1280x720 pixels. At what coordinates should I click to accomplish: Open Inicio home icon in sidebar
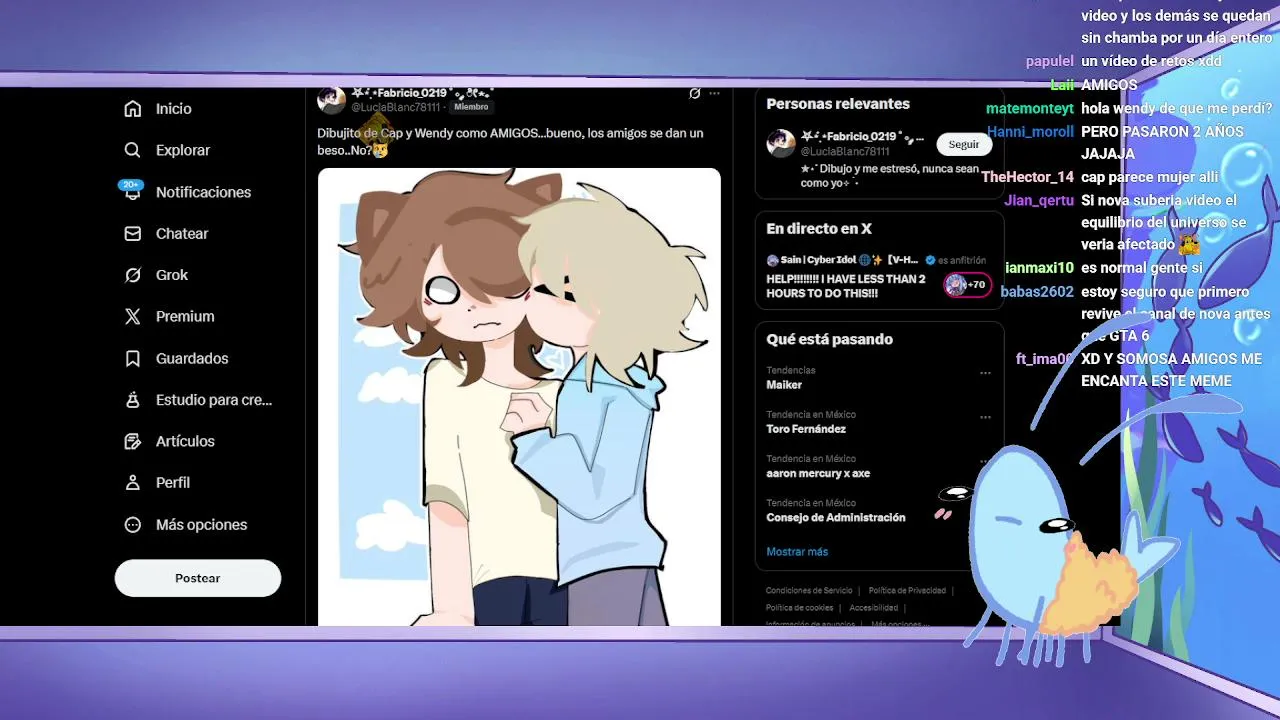click(132, 108)
